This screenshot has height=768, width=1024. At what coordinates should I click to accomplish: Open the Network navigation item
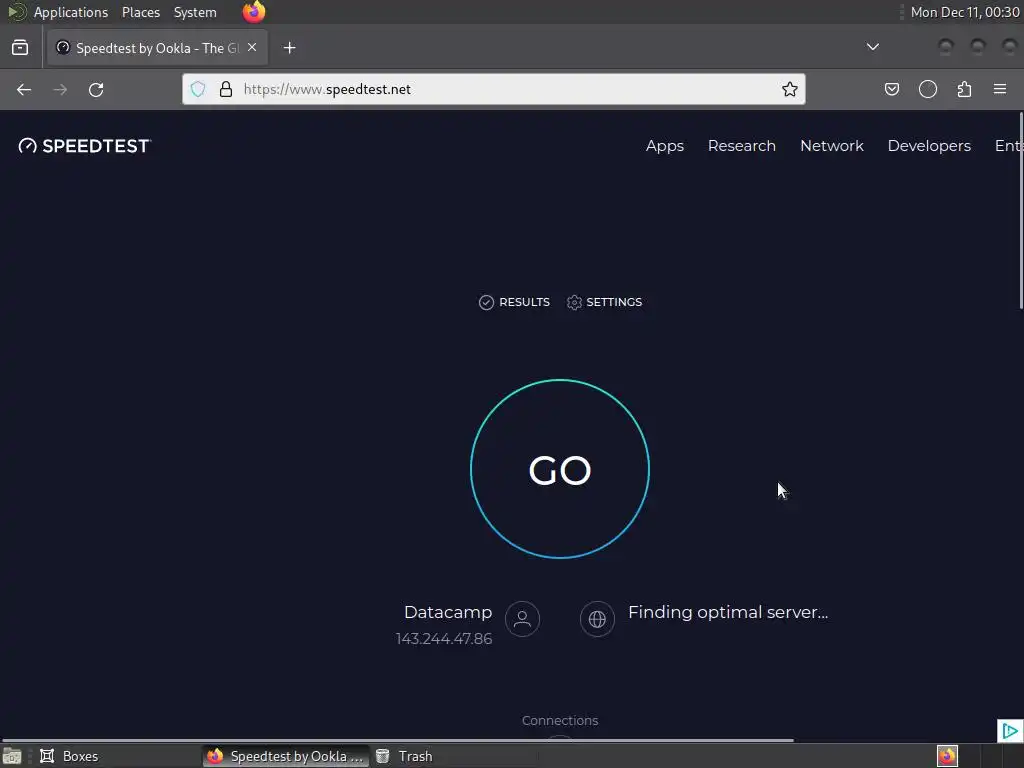point(832,146)
